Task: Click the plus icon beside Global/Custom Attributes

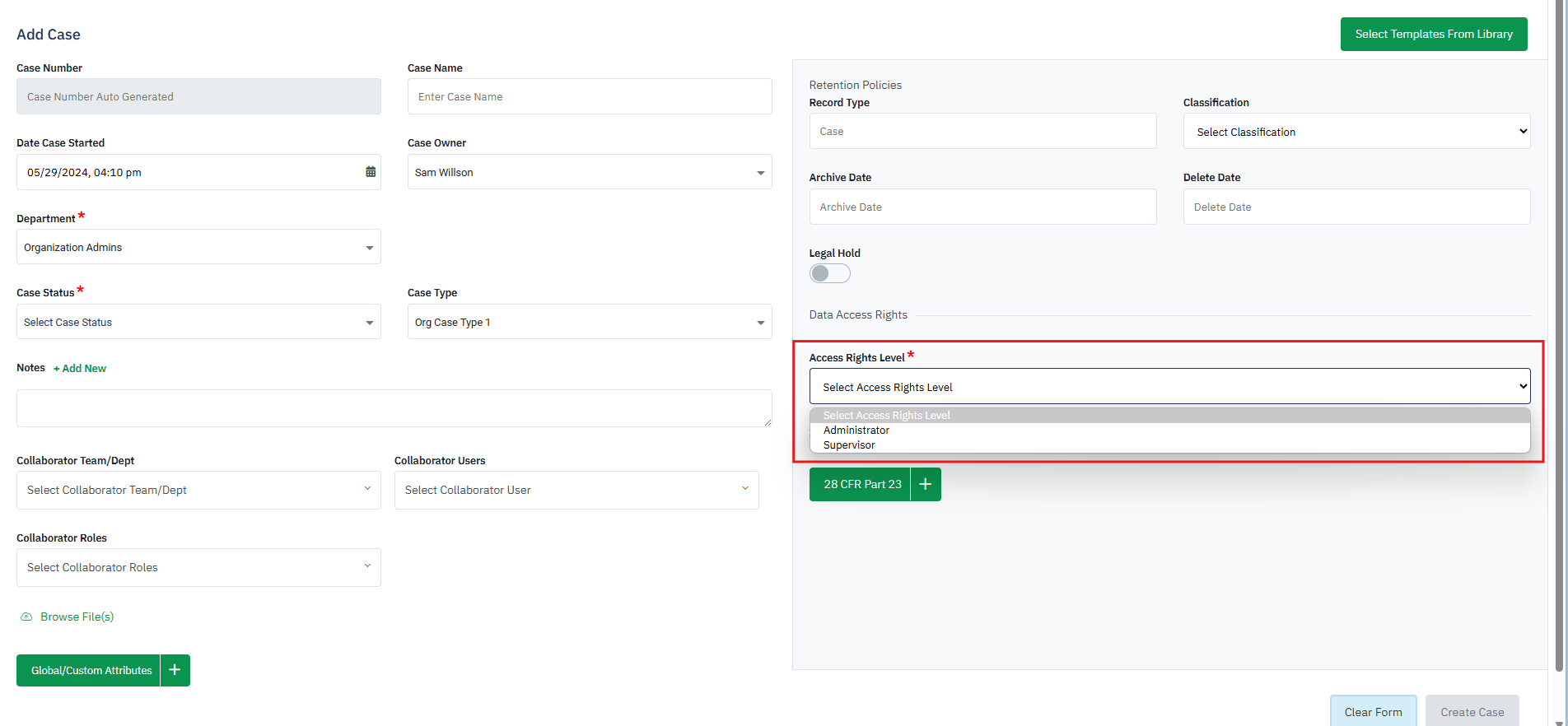Action: 175,670
